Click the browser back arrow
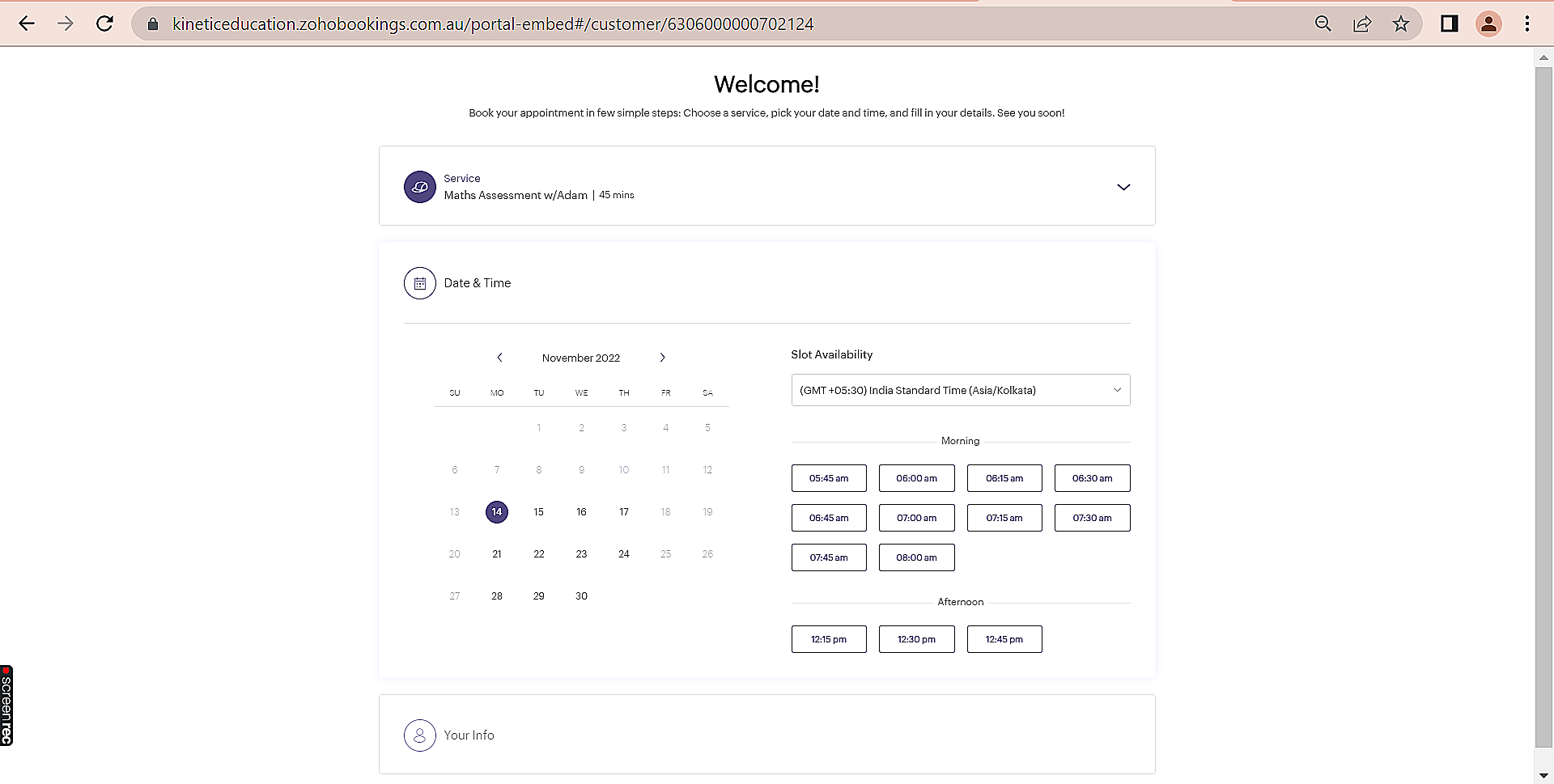The height and width of the screenshot is (784, 1554). pyautogui.click(x=27, y=24)
